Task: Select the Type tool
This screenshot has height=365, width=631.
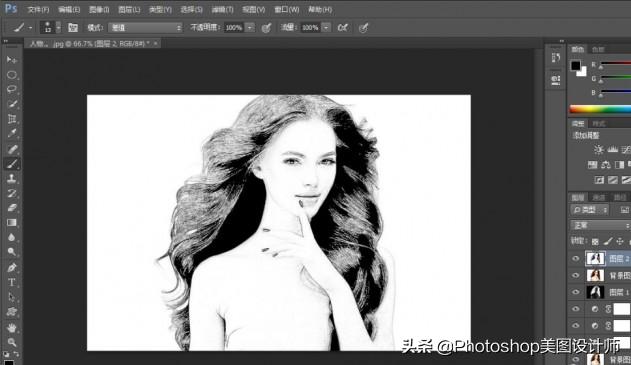Action: coord(12,282)
